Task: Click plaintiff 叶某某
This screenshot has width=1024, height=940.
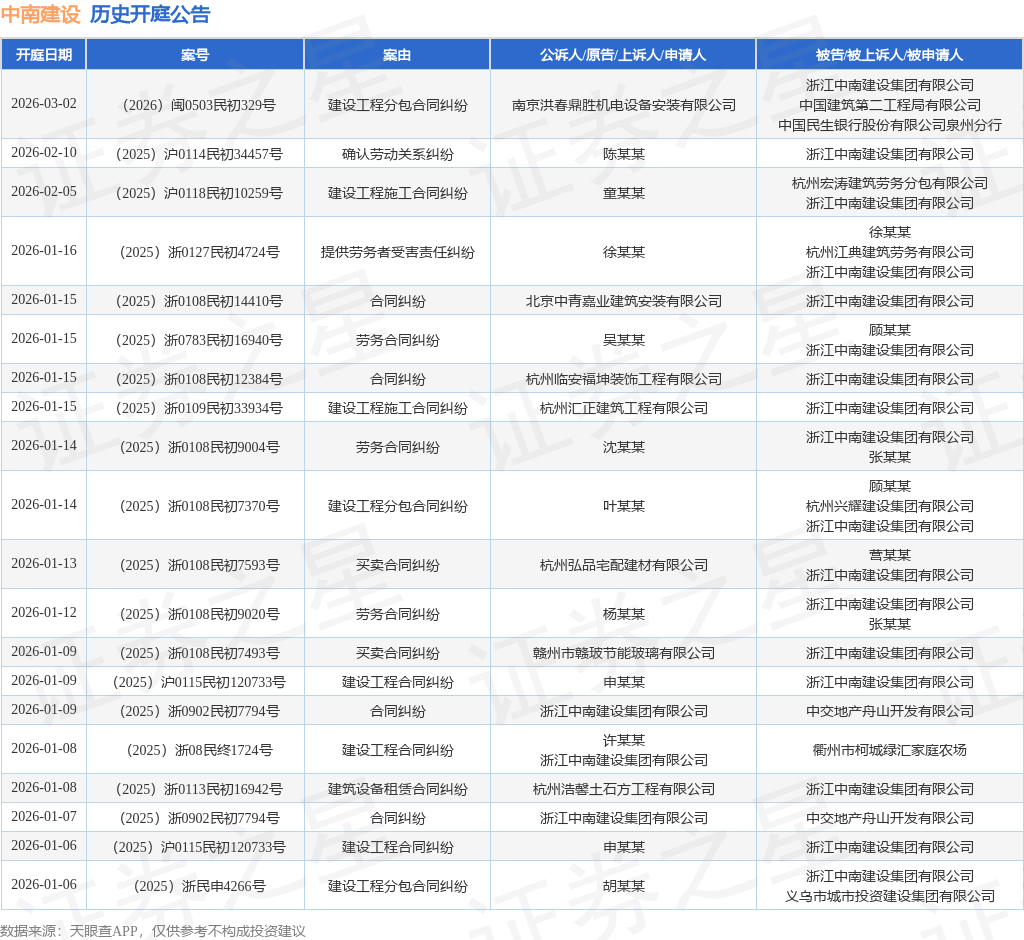Action: 624,506
